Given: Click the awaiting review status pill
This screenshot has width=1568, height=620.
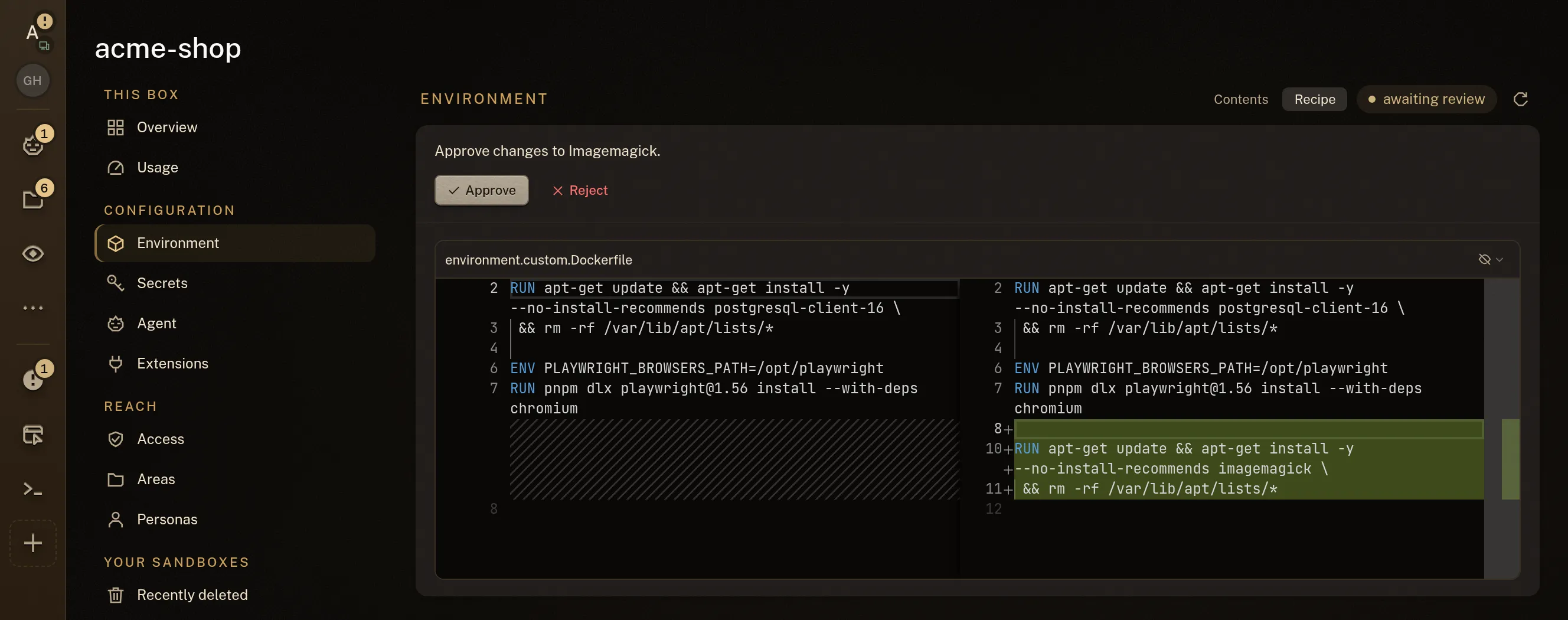Looking at the screenshot, I should click(1426, 99).
